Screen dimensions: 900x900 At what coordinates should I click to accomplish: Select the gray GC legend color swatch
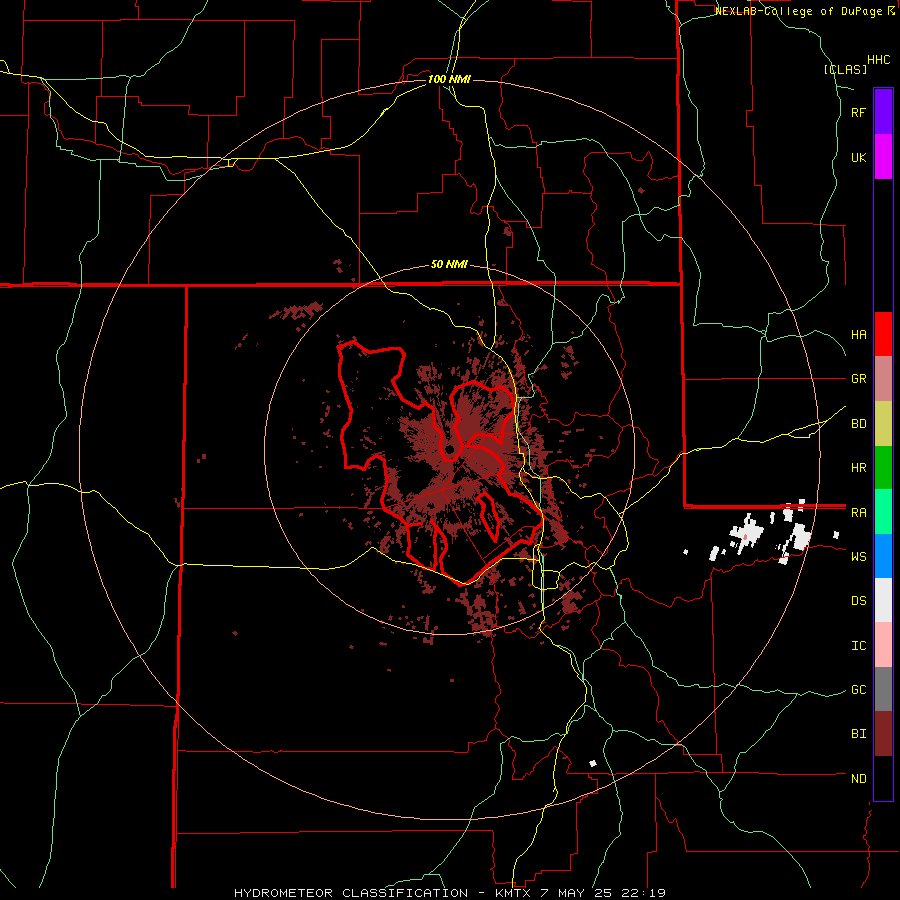point(883,689)
